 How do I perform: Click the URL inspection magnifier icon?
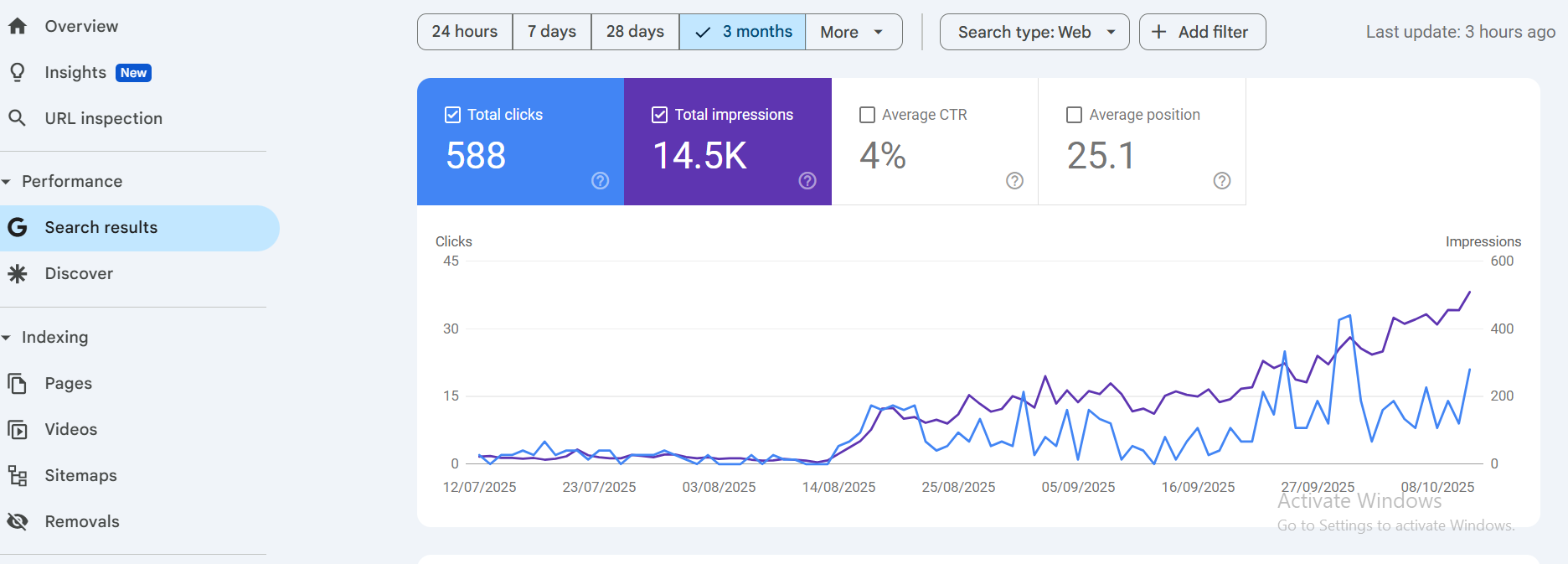pos(18,118)
